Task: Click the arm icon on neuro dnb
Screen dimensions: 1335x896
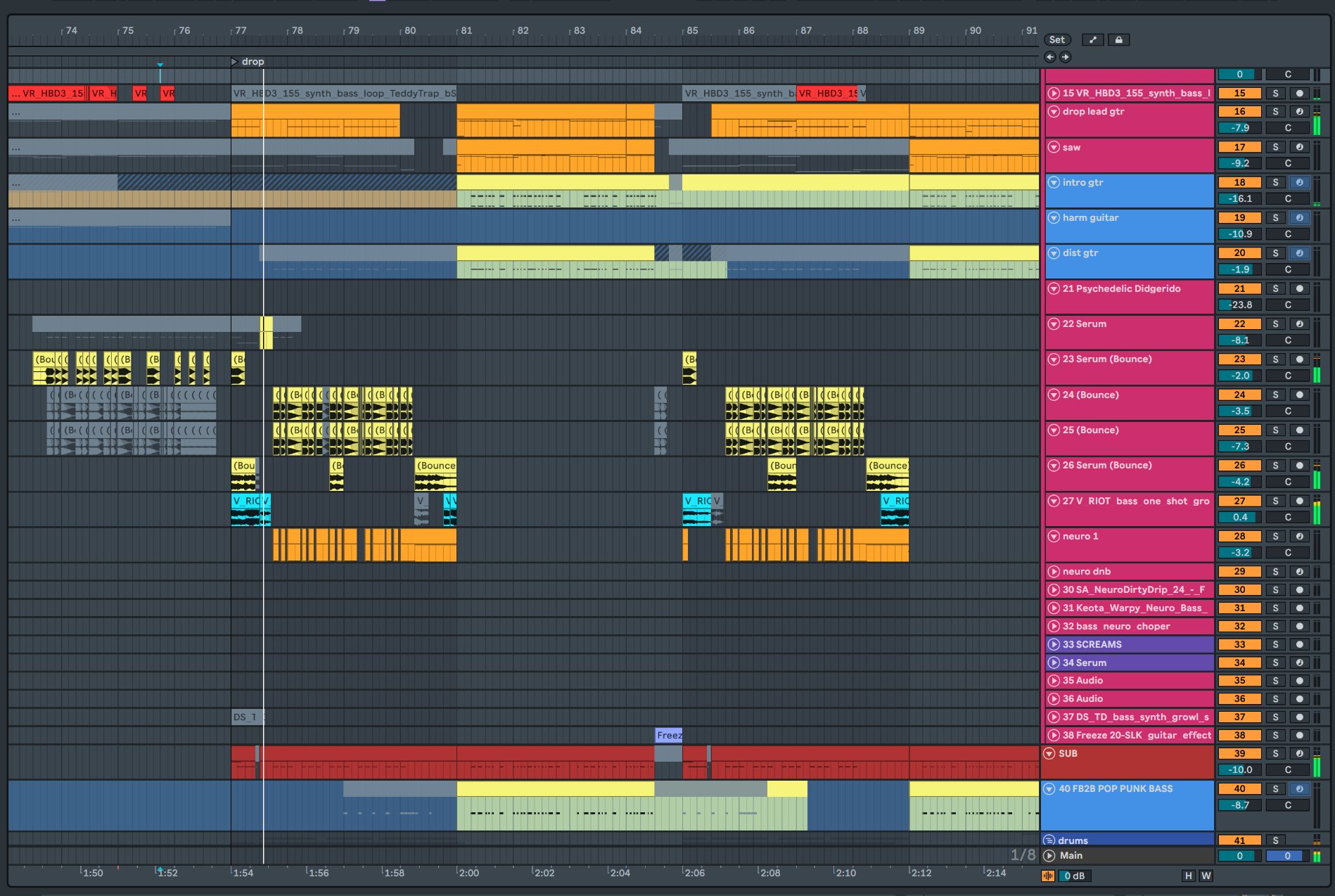Action: [x=1299, y=571]
